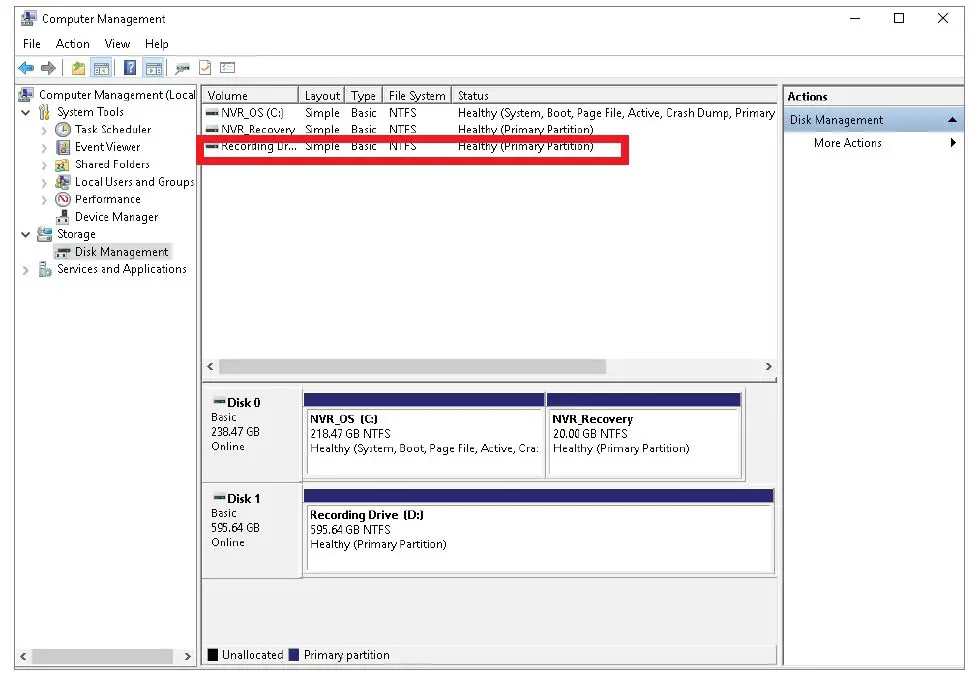The height and width of the screenshot is (678, 979).
Task: Collapse the Storage tree node
Action: point(26,235)
